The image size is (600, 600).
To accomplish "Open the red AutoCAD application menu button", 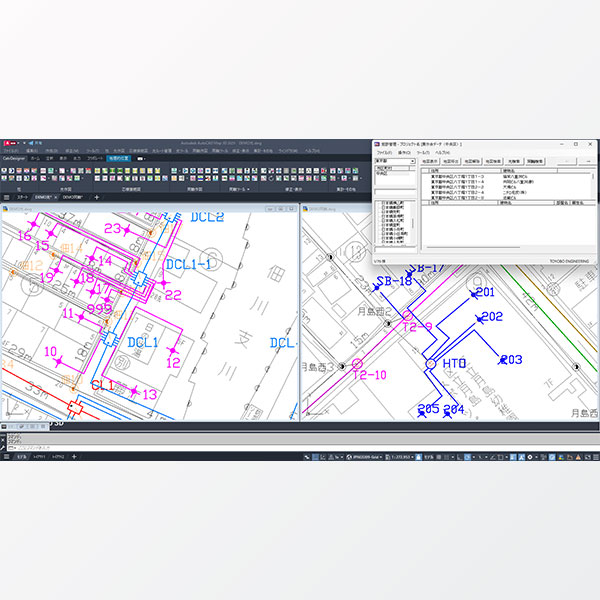I will point(11,143).
